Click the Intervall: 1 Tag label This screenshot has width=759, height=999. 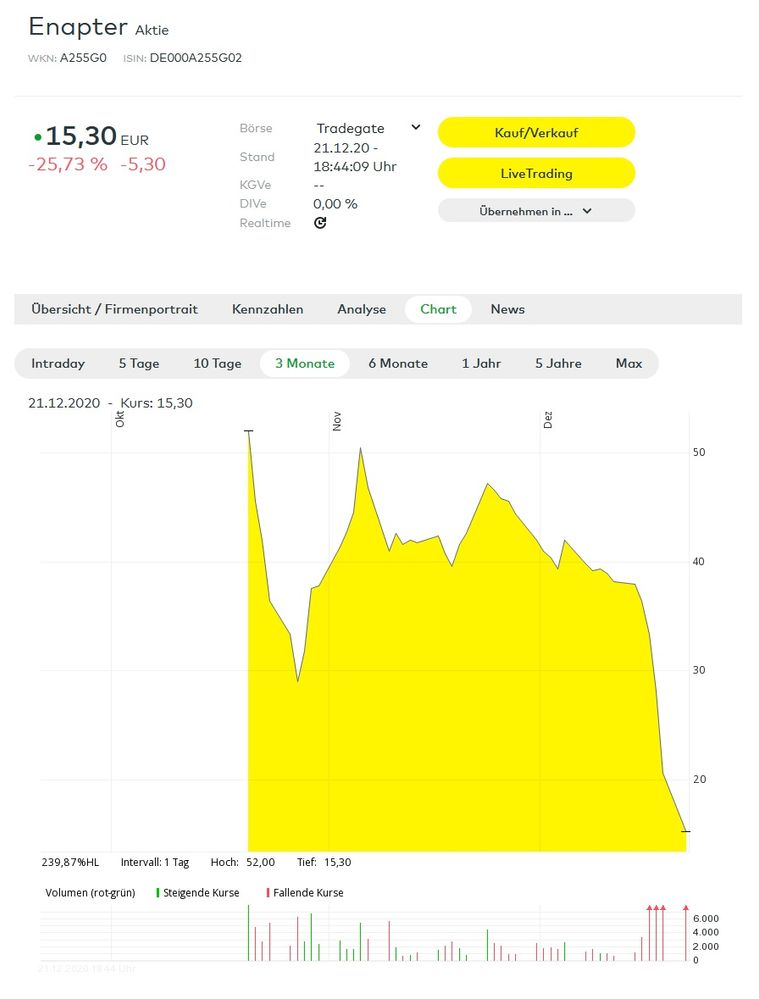click(155, 862)
